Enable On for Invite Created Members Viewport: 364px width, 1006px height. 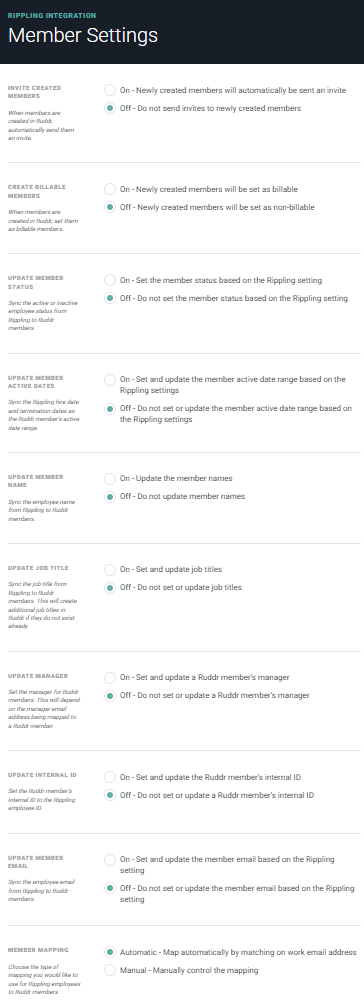click(110, 90)
